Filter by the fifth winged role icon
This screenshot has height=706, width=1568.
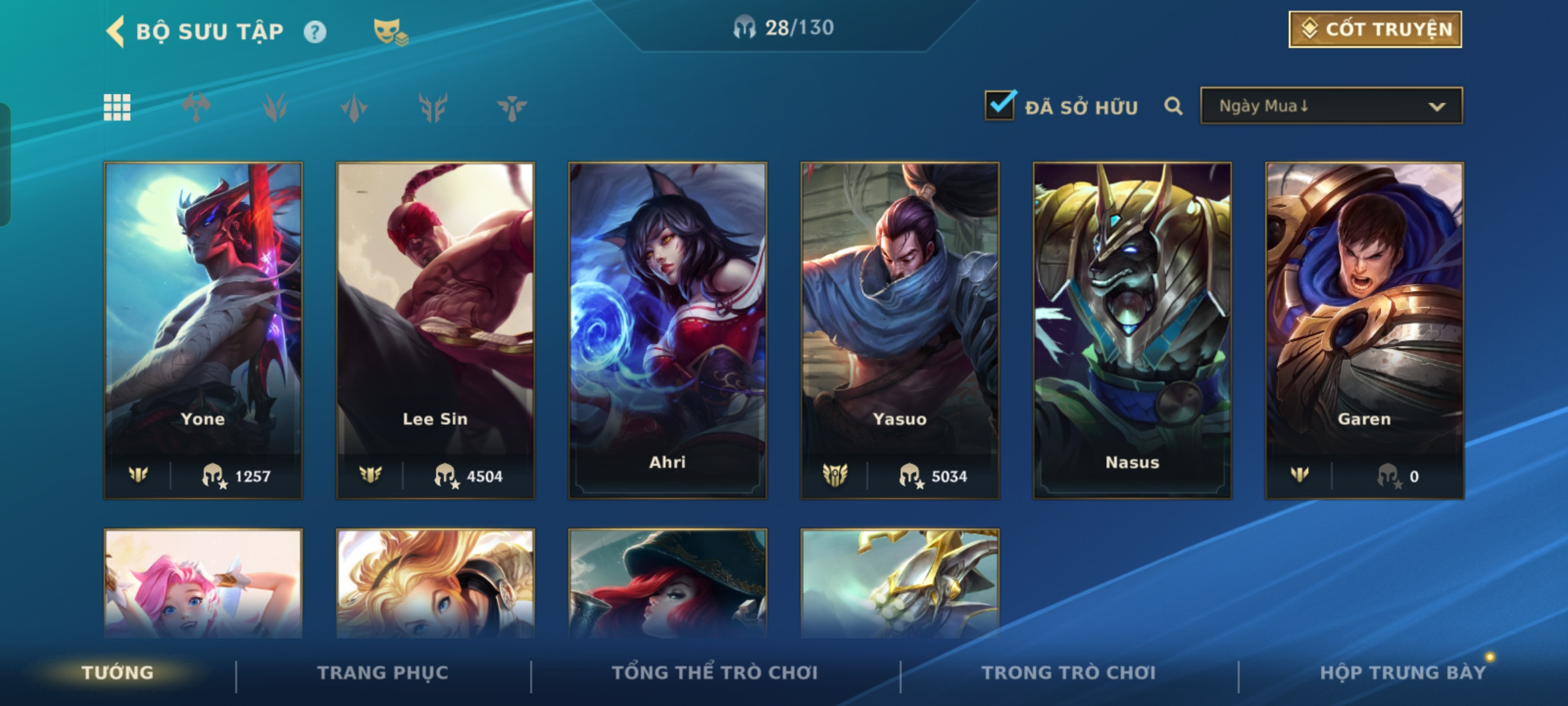coord(433,107)
